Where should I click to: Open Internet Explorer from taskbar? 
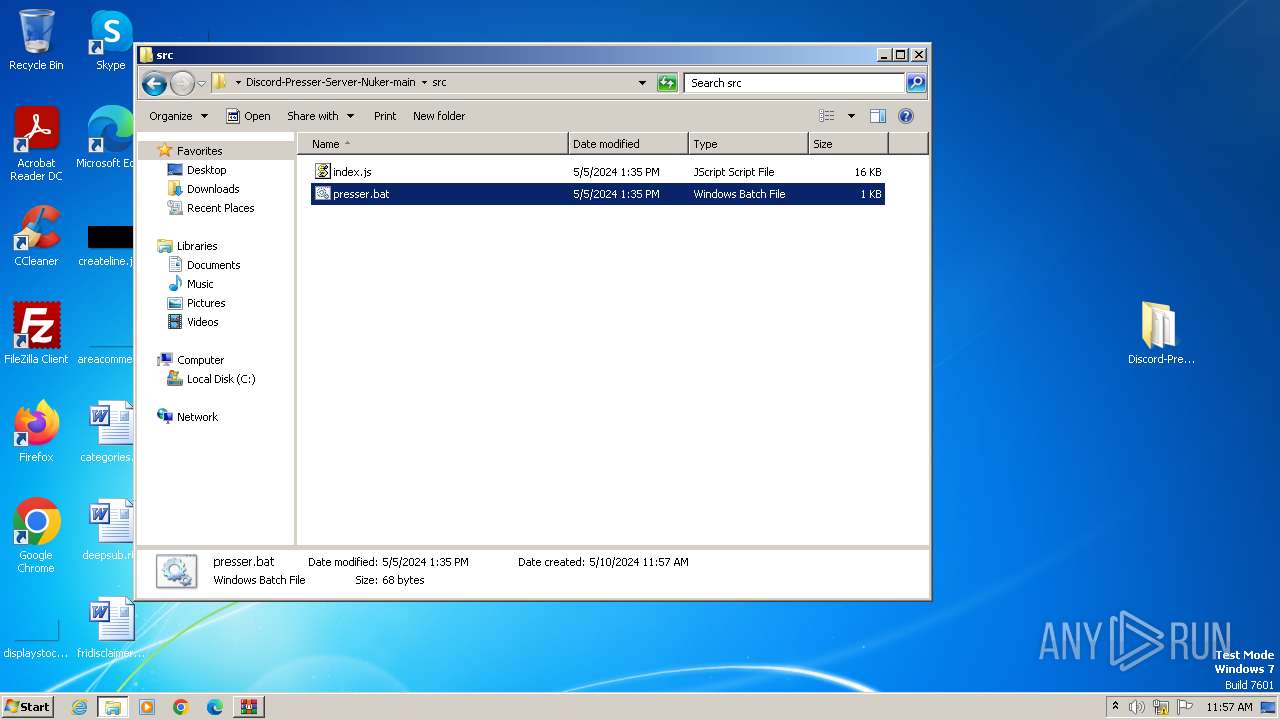tap(79, 707)
